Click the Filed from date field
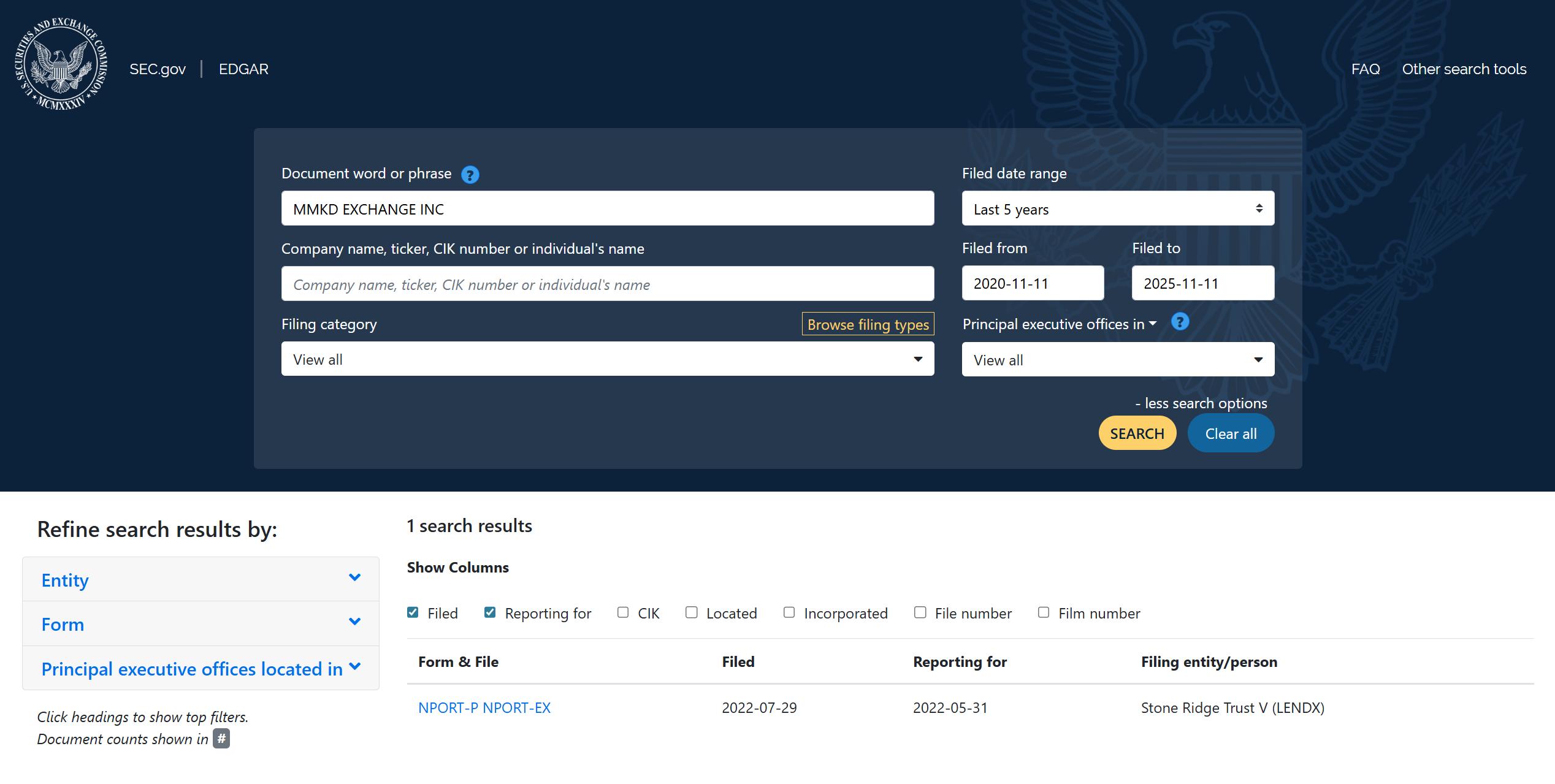Image resolution: width=1555 pixels, height=784 pixels. pos(1033,283)
